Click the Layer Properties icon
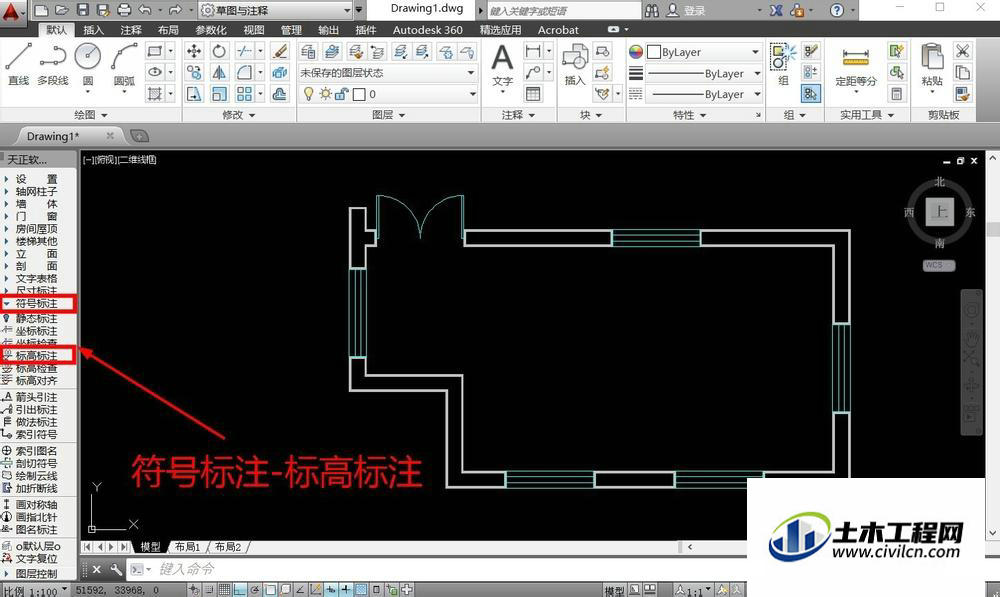Viewport: 1000px width, 597px height. [x=308, y=51]
